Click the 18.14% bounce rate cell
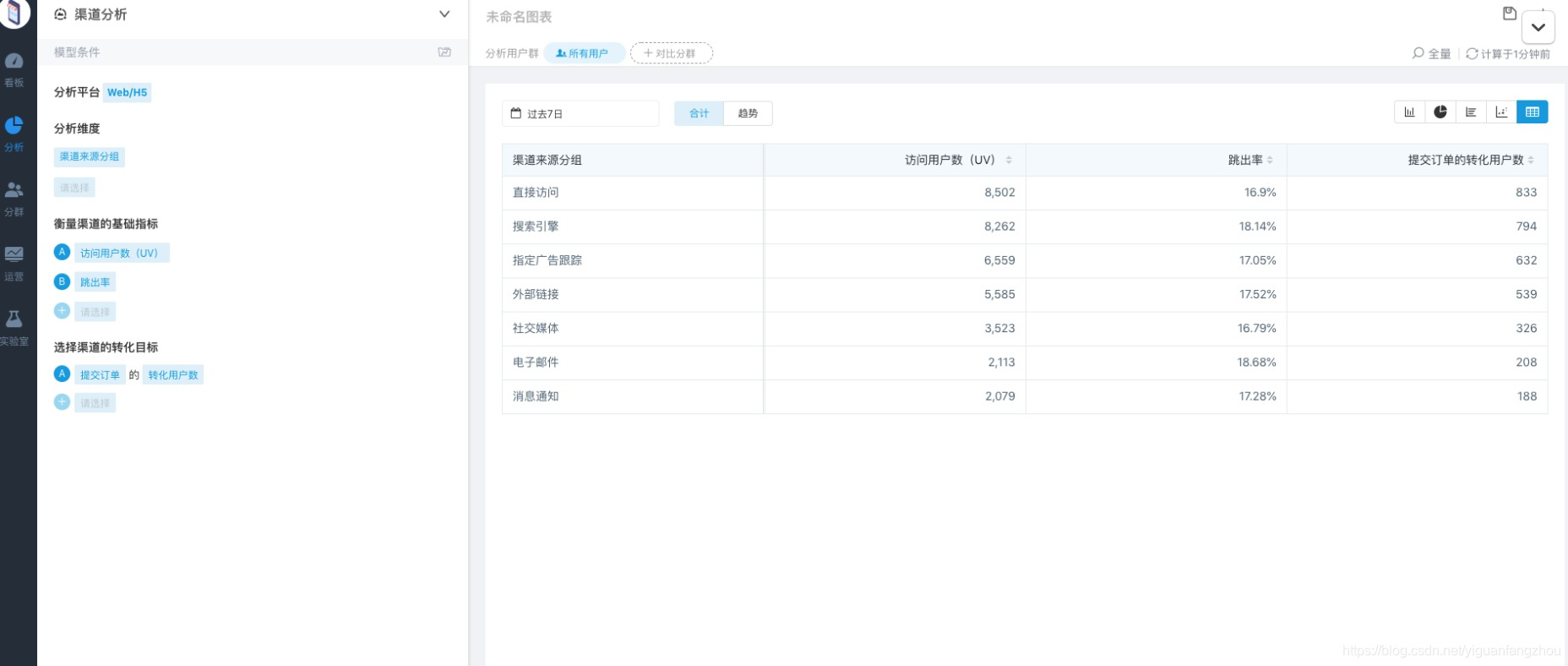The image size is (1568, 666). pyautogui.click(x=1157, y=227)
